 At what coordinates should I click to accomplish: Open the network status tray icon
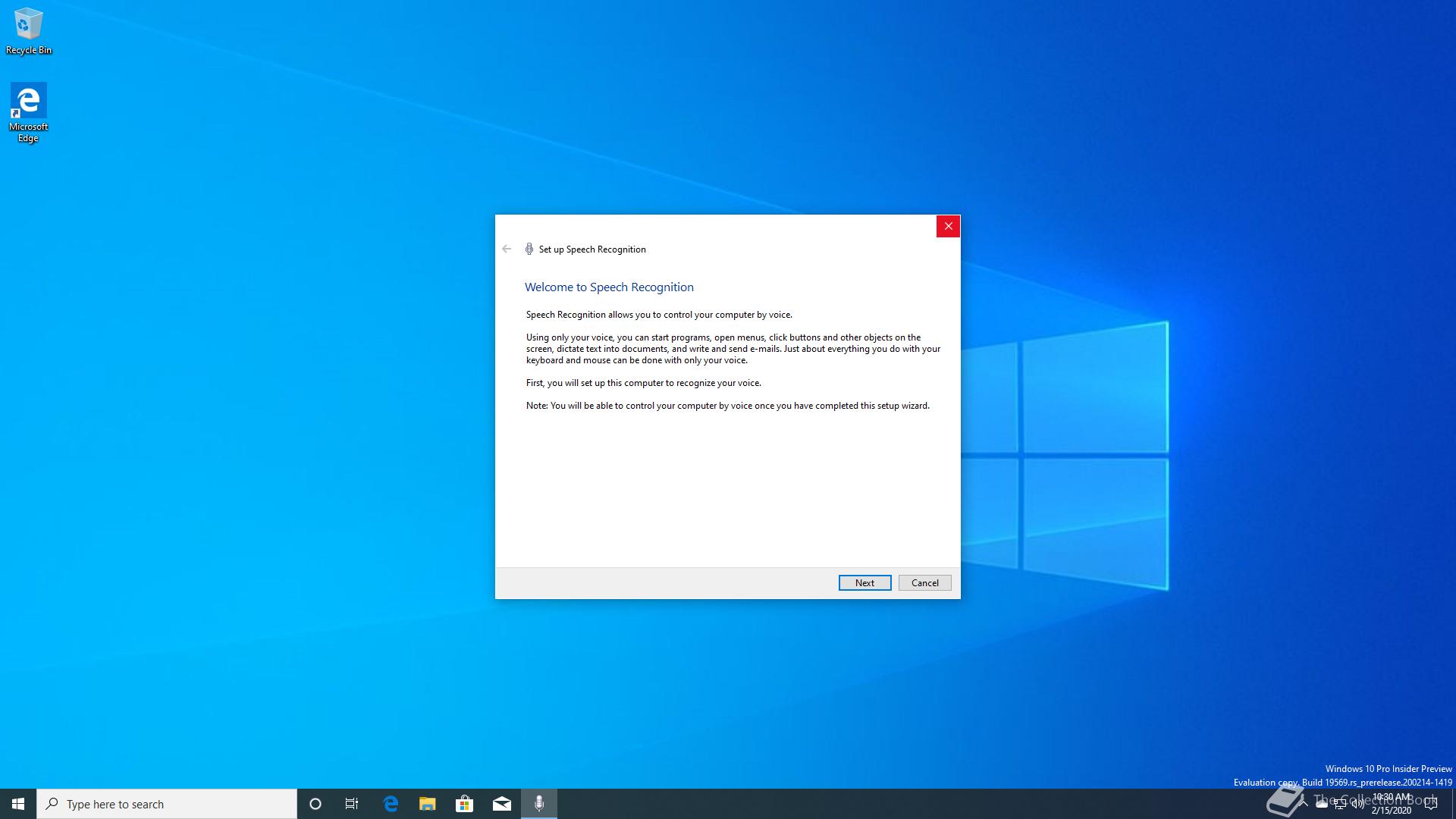(x=1339, y=805)
